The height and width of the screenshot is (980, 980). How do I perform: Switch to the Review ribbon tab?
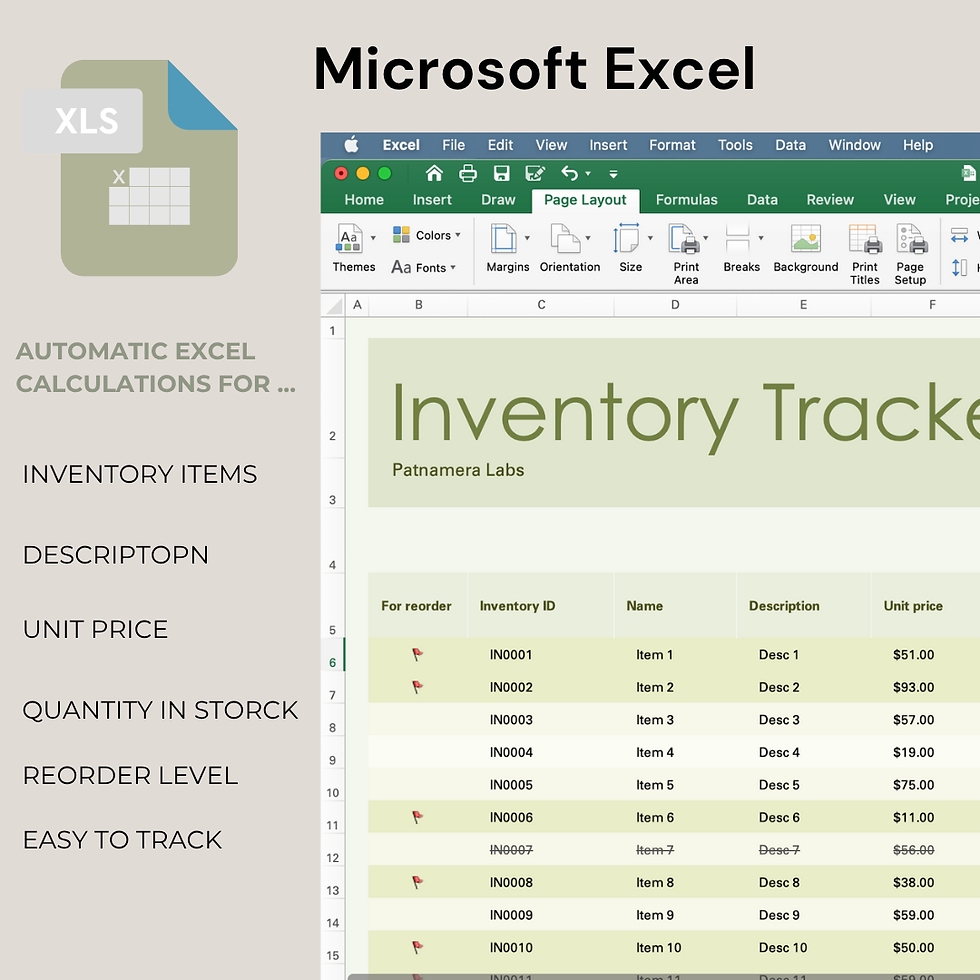[829, 199]
